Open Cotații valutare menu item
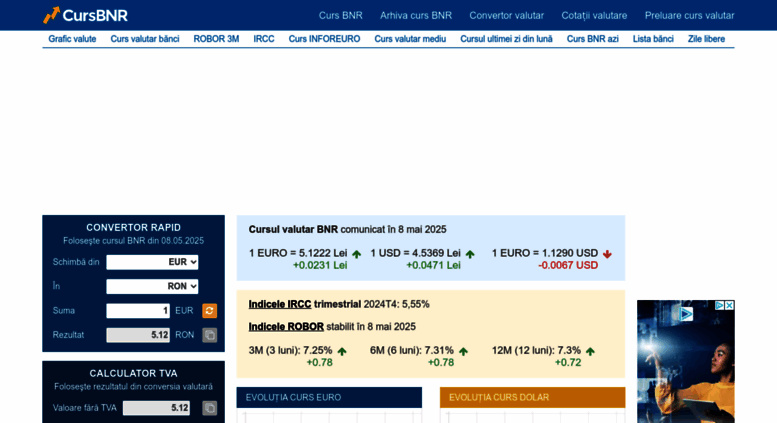 [x=594, y=15]
